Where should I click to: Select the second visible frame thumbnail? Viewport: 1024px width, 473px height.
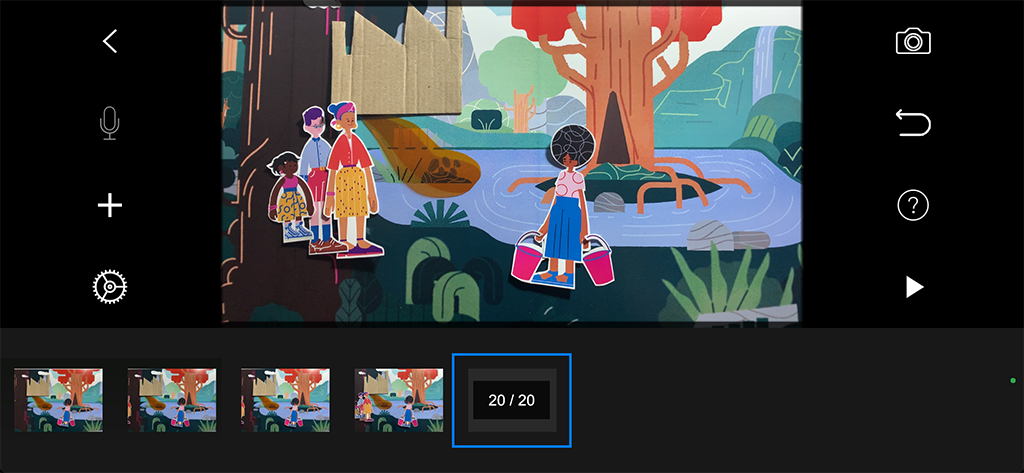[172, 400]
